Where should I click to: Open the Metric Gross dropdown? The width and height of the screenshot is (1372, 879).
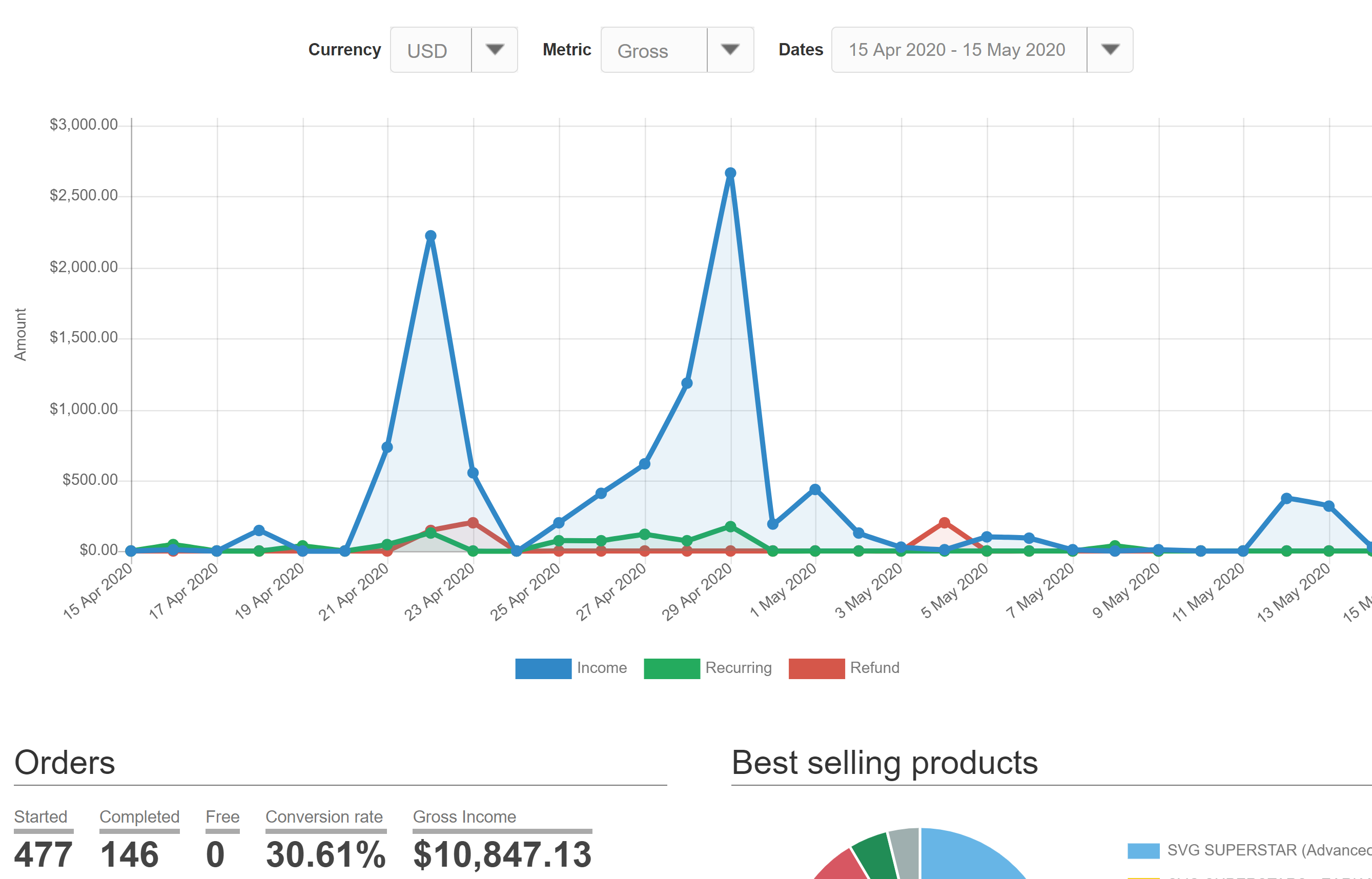click(x=678, y=50)
